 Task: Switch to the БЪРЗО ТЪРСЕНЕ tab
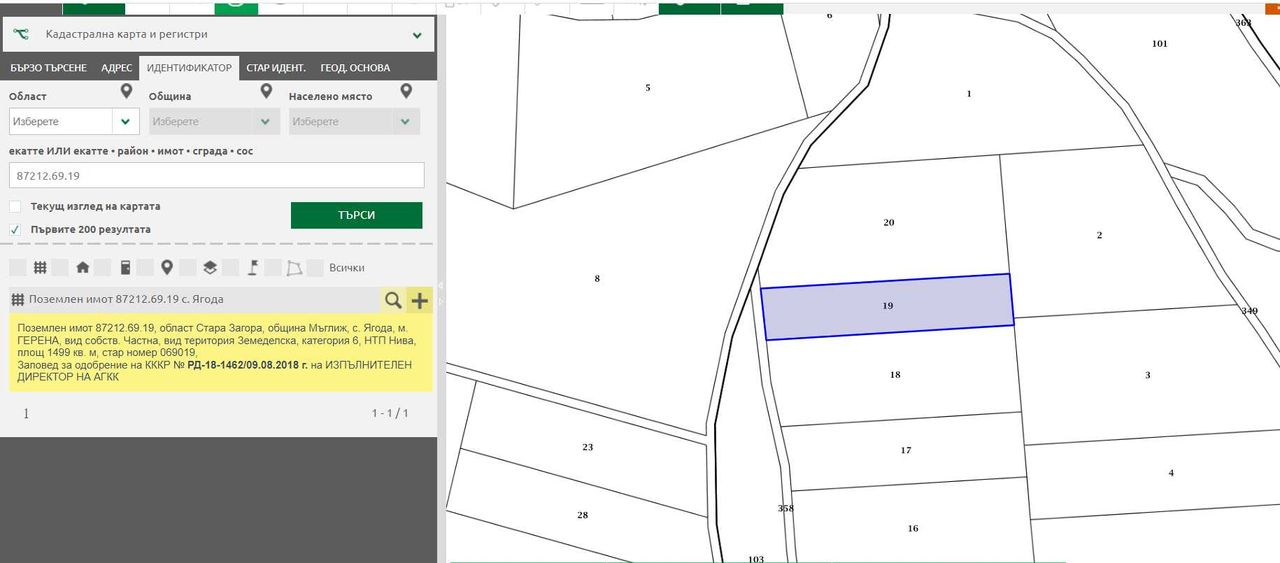pos(48,68)
